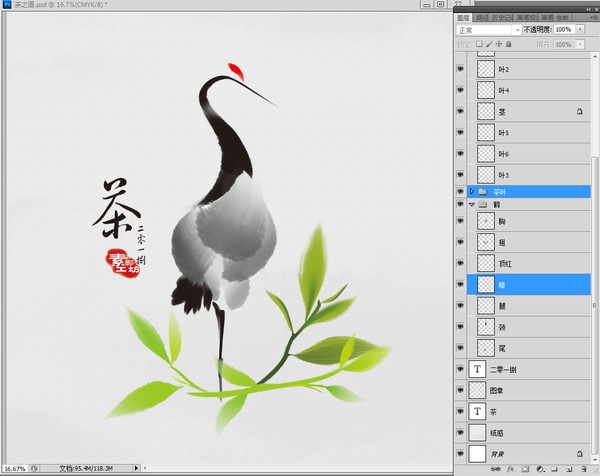This screenshot has width=600, height=476.
Task: Expand the 茶叶 group triangle
Action: tap(472, 191)
